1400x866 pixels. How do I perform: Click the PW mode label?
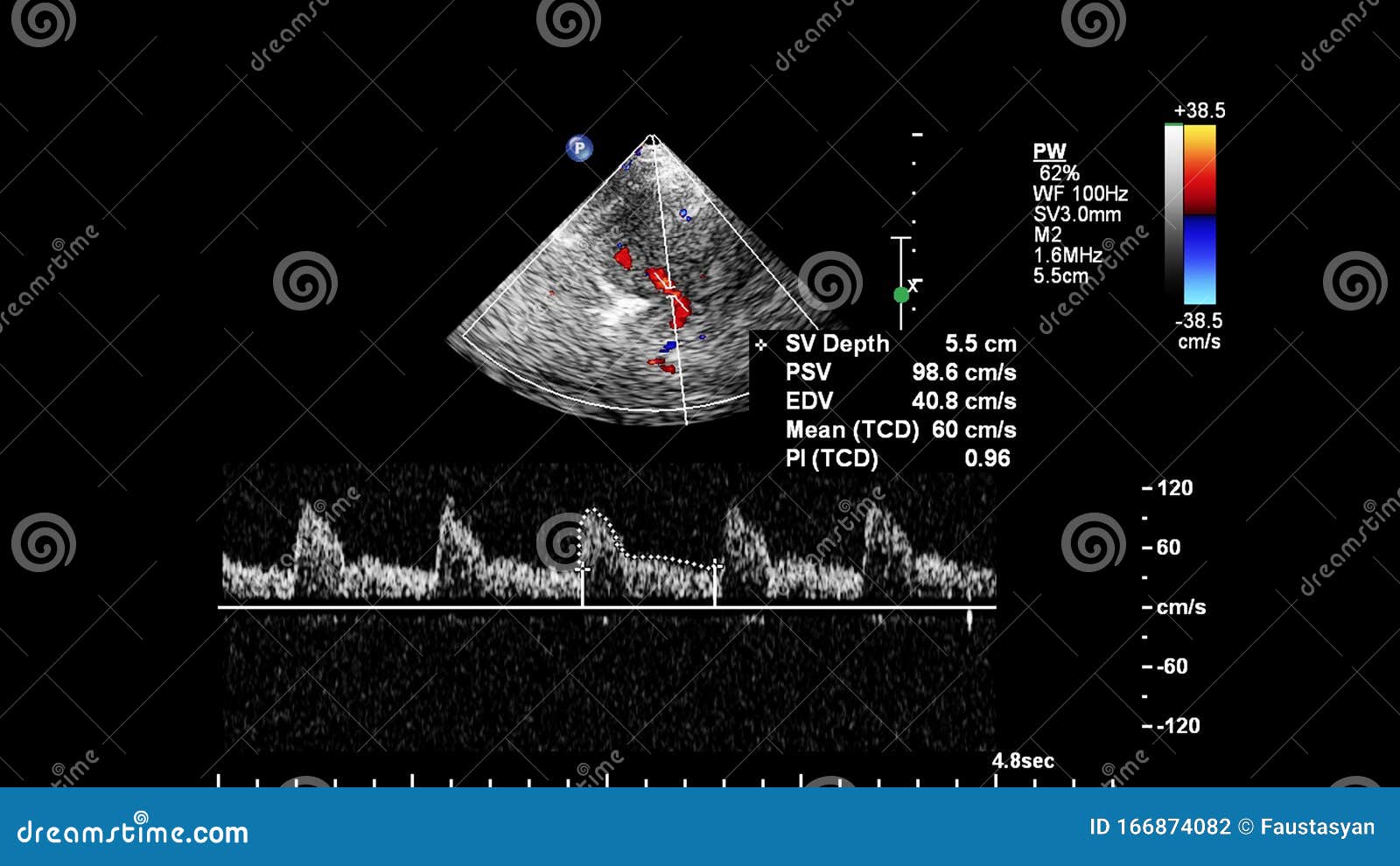1053,150
